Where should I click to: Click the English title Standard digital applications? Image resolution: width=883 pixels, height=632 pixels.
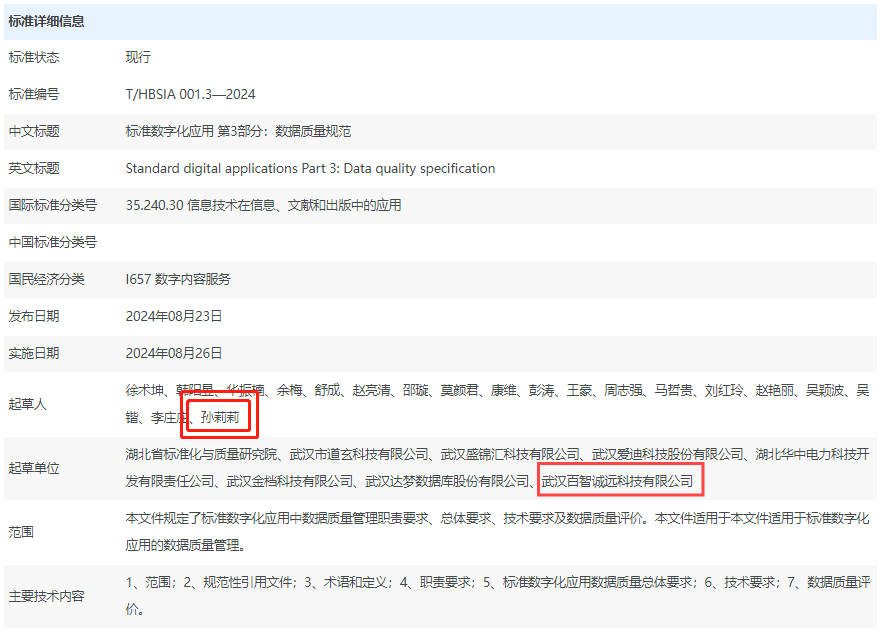(310, 168)
